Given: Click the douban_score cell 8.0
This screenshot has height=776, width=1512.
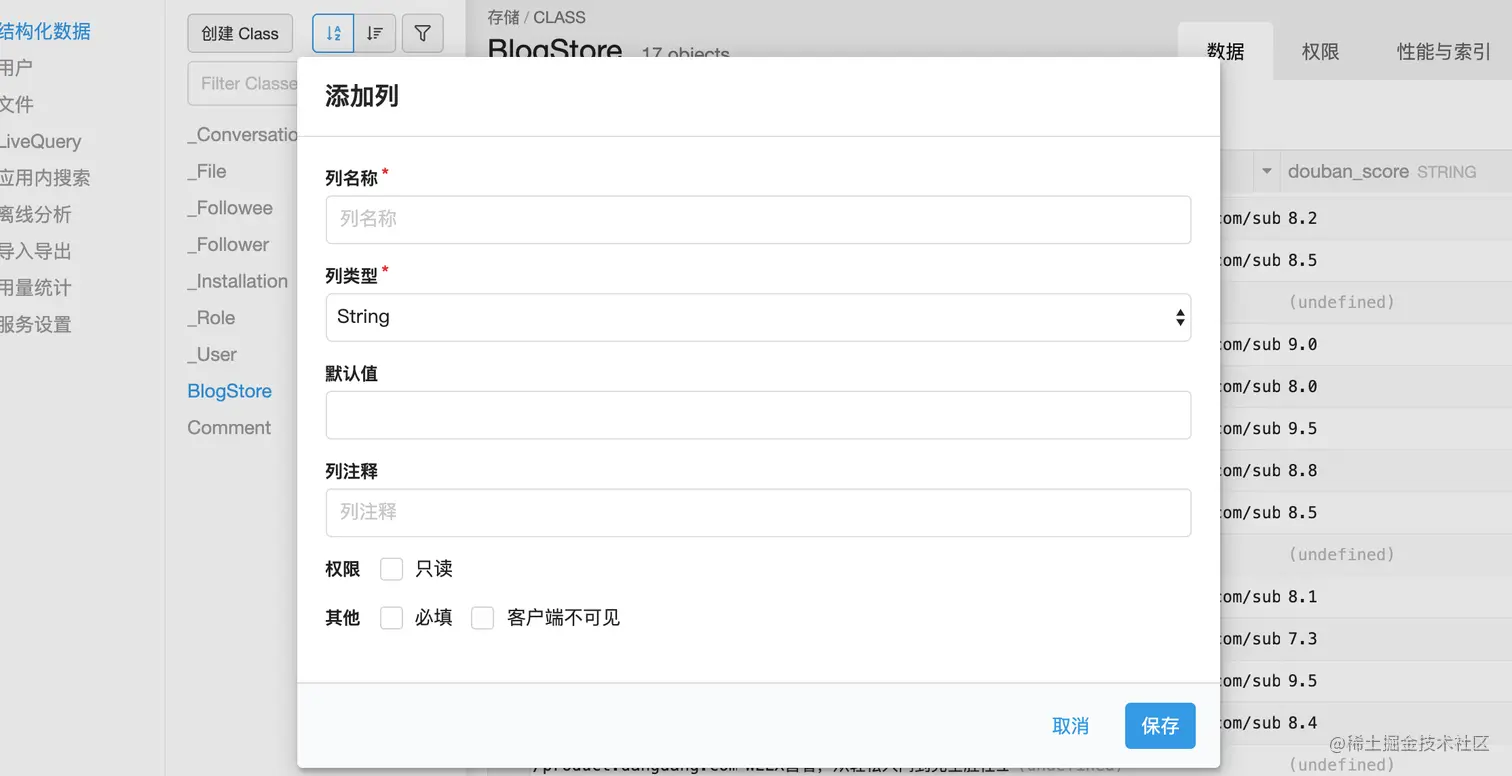Looking at the screenshot, I should point(1302,386).
